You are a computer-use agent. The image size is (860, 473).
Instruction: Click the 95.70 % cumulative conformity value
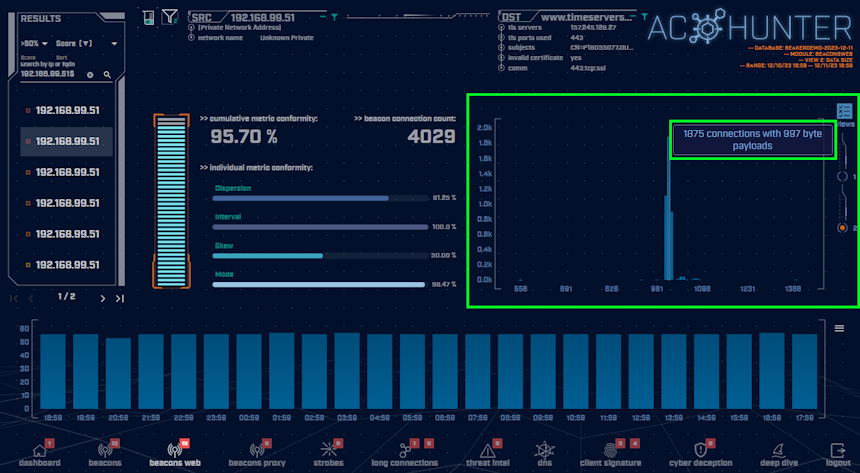click(244, 137)
